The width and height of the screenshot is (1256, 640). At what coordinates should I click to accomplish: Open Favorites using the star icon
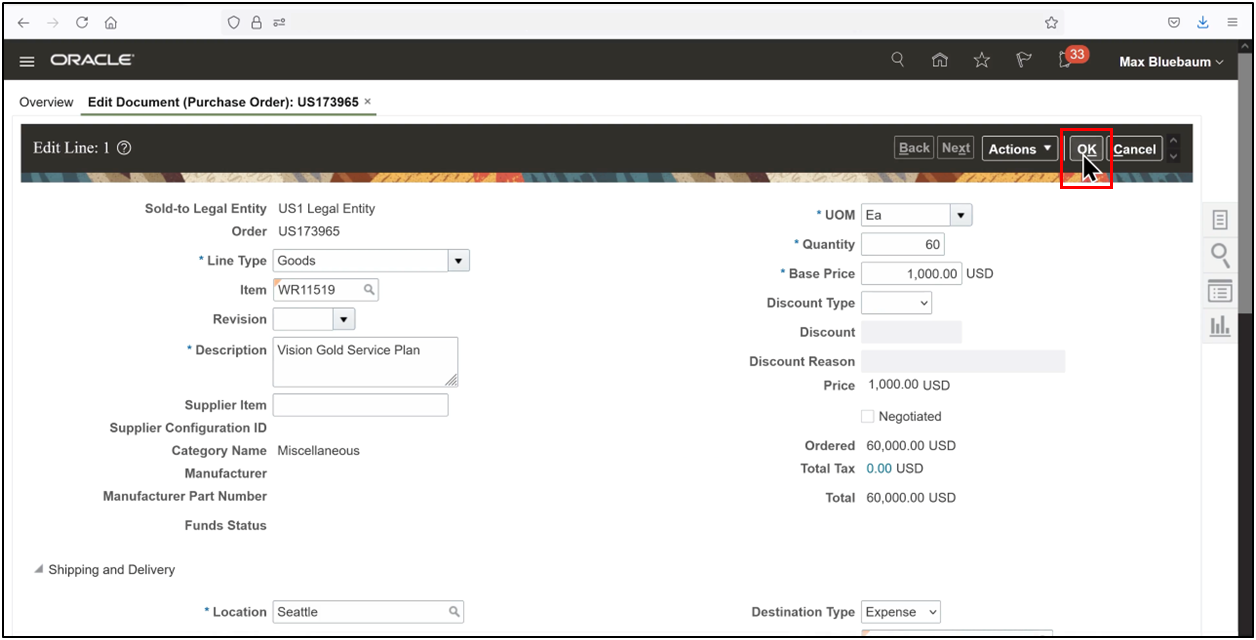[981, 60]
